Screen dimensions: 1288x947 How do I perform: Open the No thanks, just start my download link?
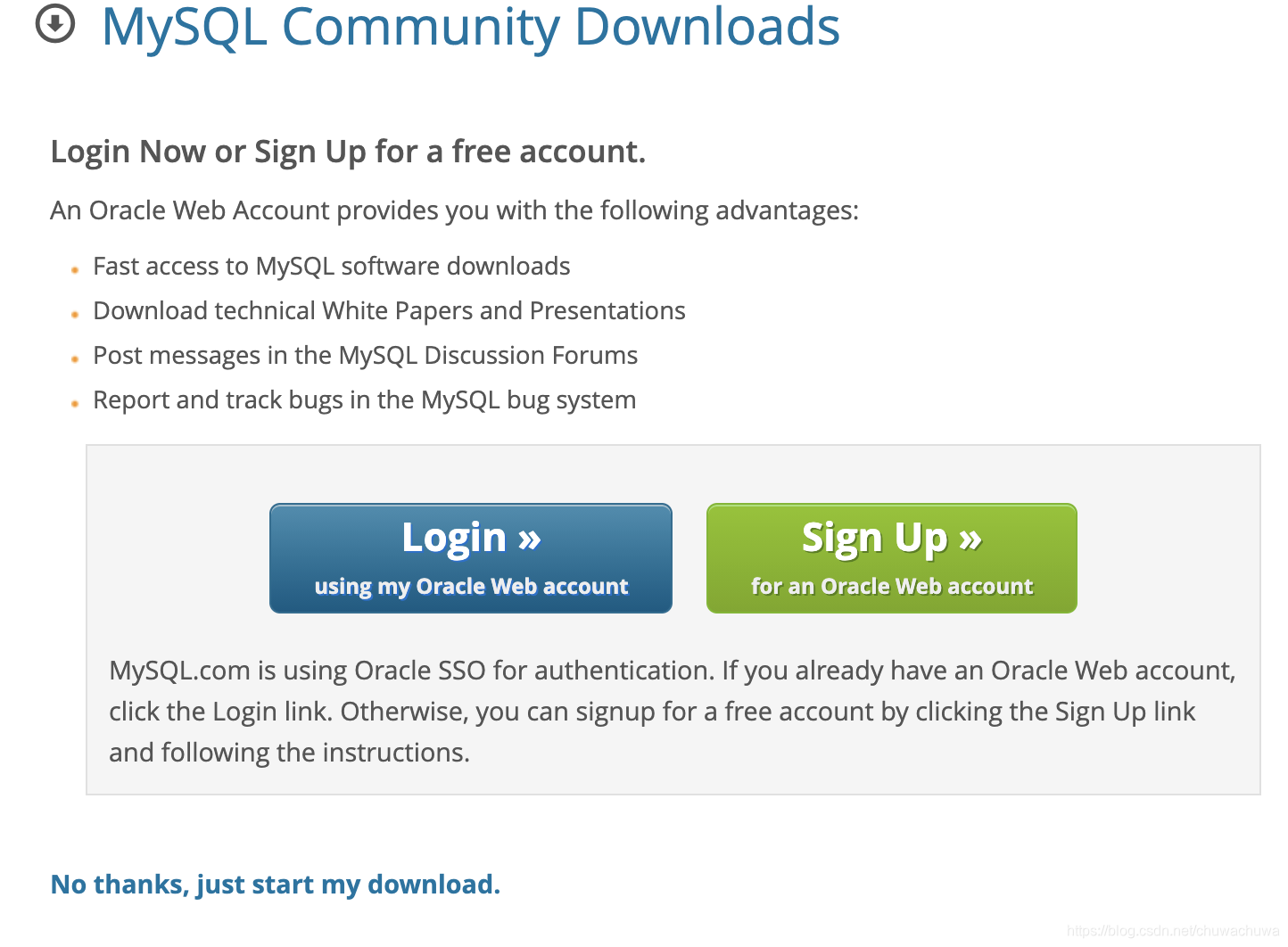click(x=275, y=884)
